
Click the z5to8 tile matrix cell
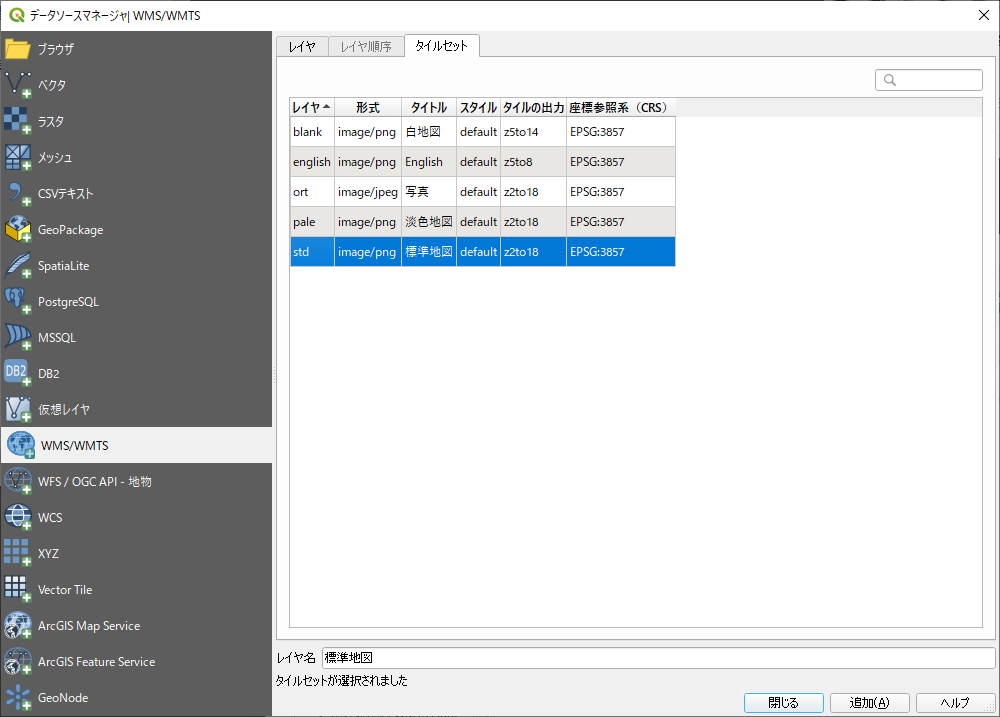coord(533,161)
